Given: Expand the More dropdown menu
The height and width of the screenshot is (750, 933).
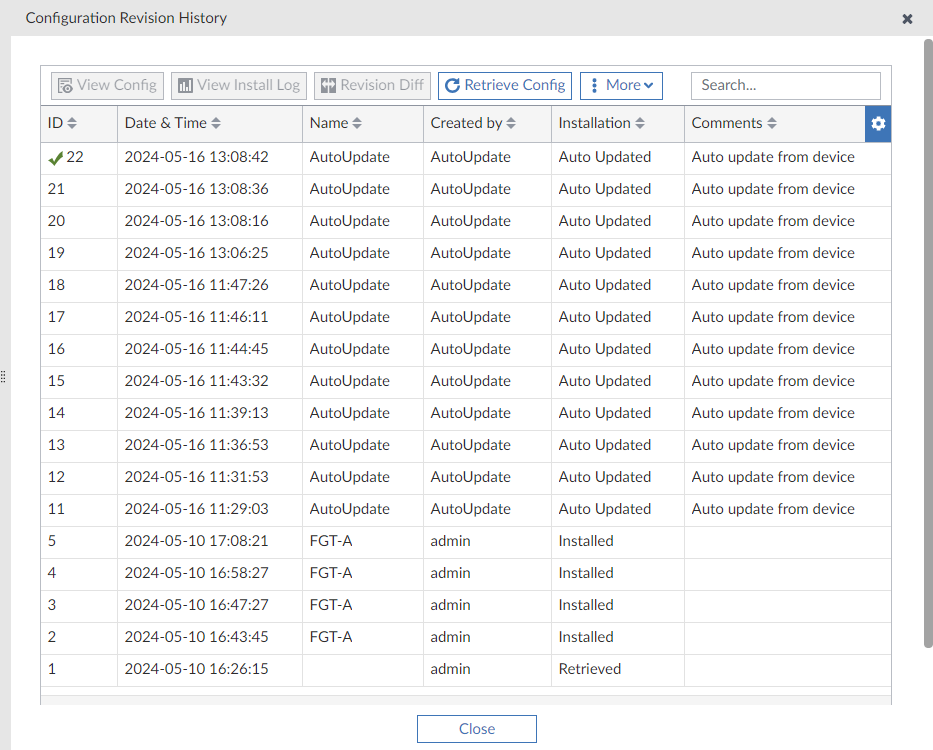Looking at the screenshot, I should (621, 85).
